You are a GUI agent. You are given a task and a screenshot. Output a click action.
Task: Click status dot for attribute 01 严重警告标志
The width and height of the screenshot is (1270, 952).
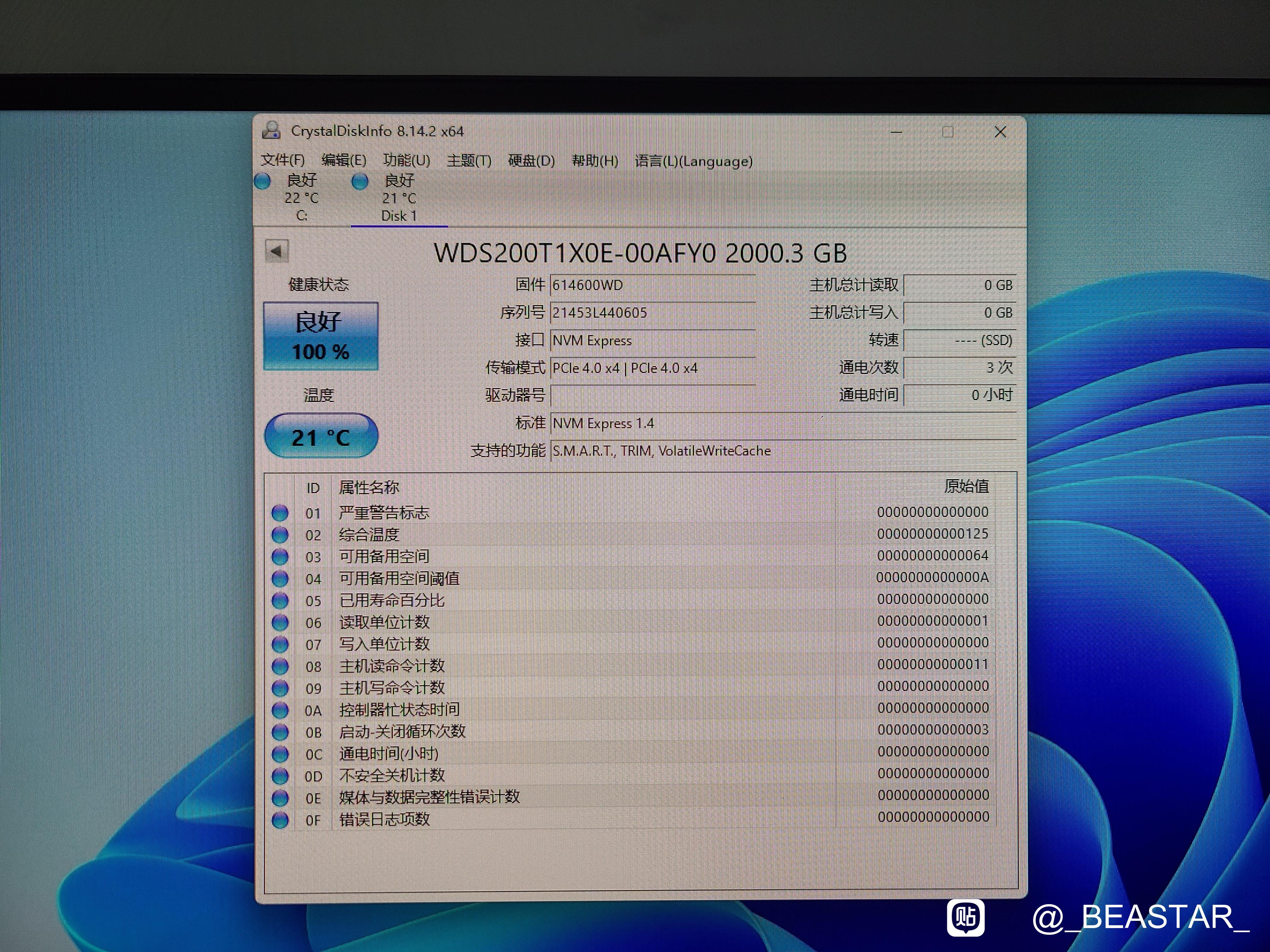[280, 513]
